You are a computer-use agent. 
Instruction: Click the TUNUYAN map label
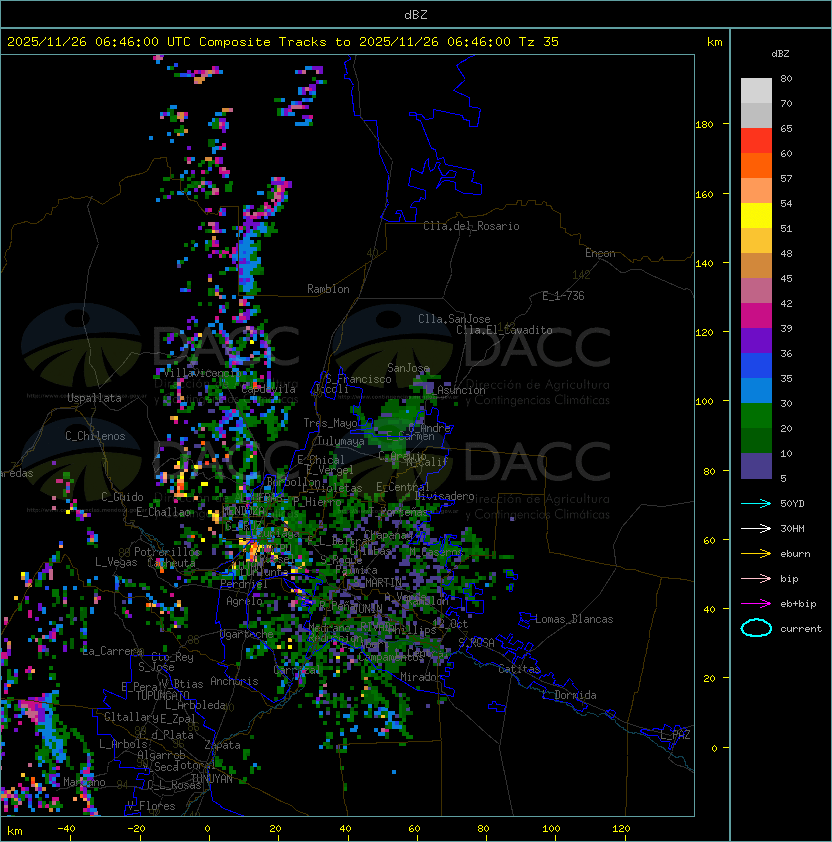click(212, 779)
